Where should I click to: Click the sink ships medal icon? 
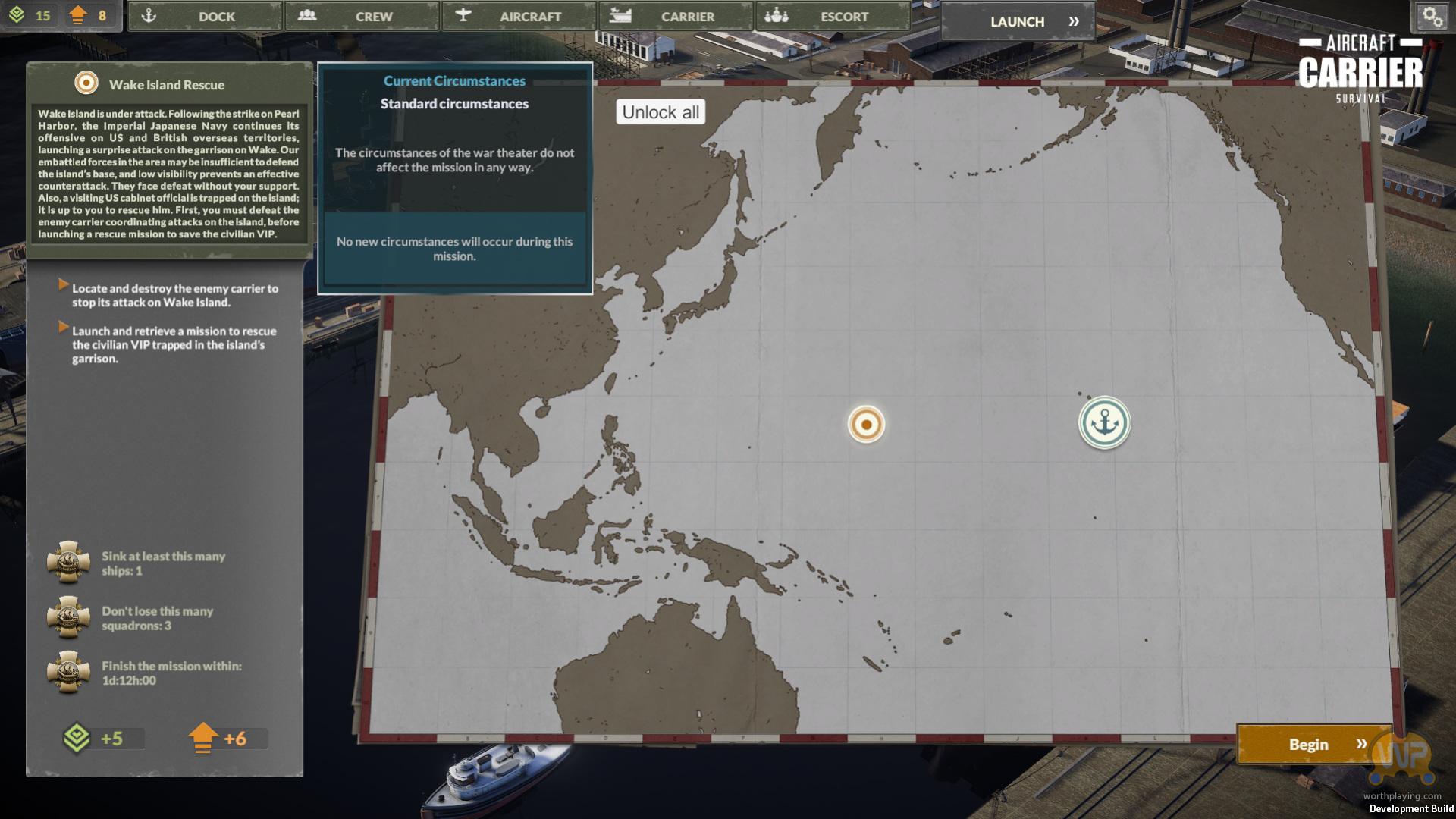(x=68, y=562)
